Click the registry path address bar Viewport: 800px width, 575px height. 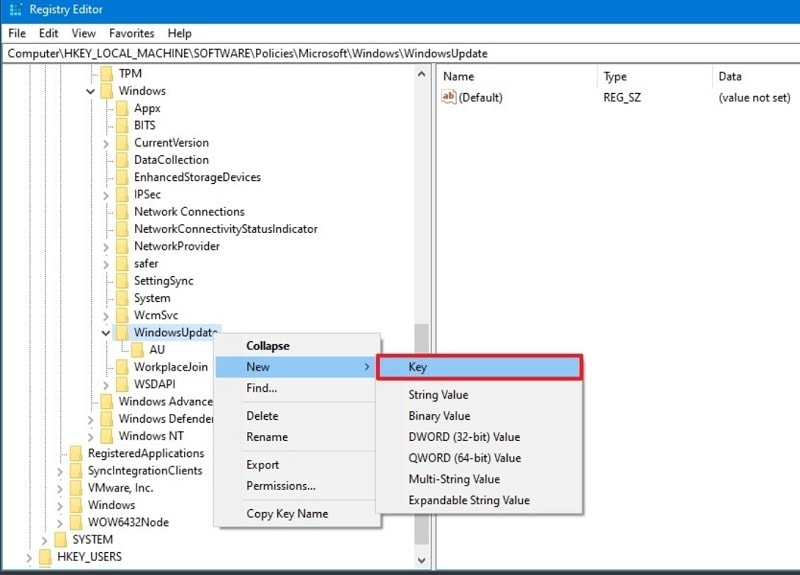[400, 54]
